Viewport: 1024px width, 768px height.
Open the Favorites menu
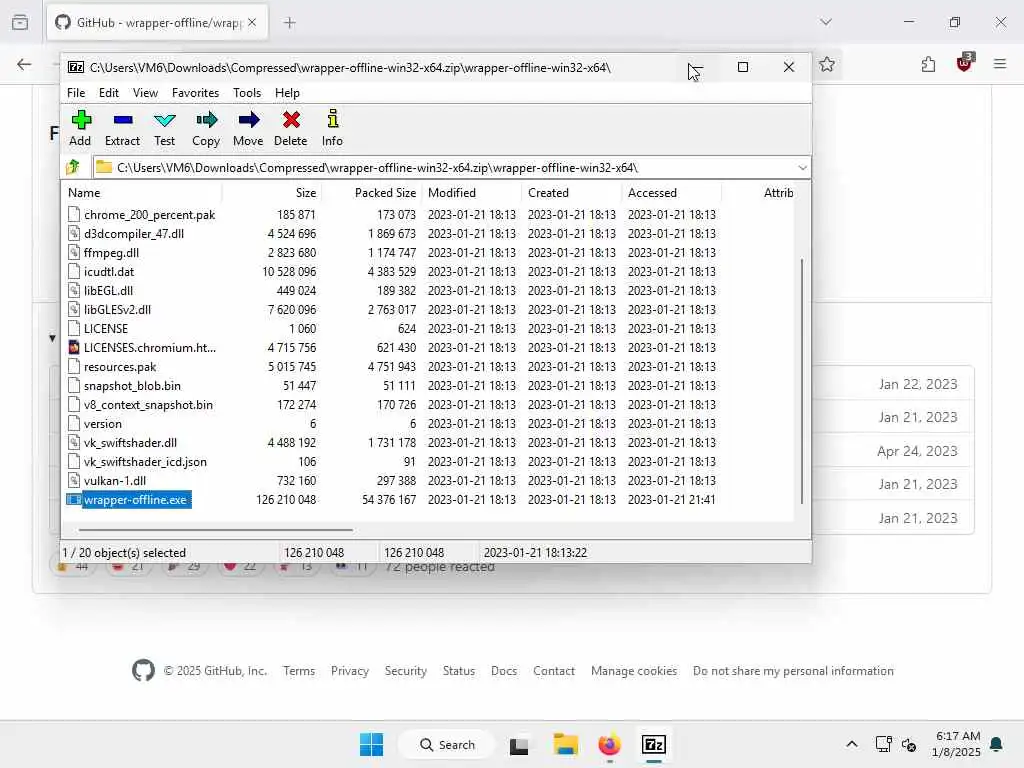coord(195,93)
